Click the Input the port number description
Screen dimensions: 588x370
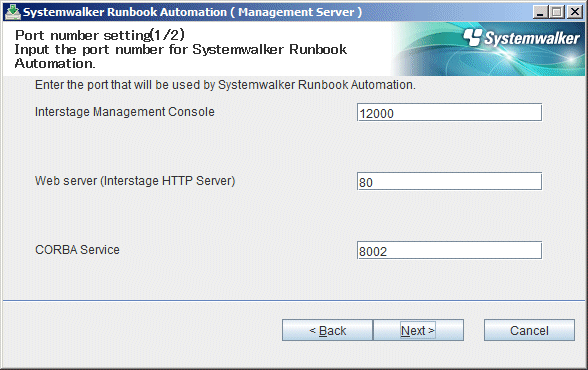tap(180, 56)
